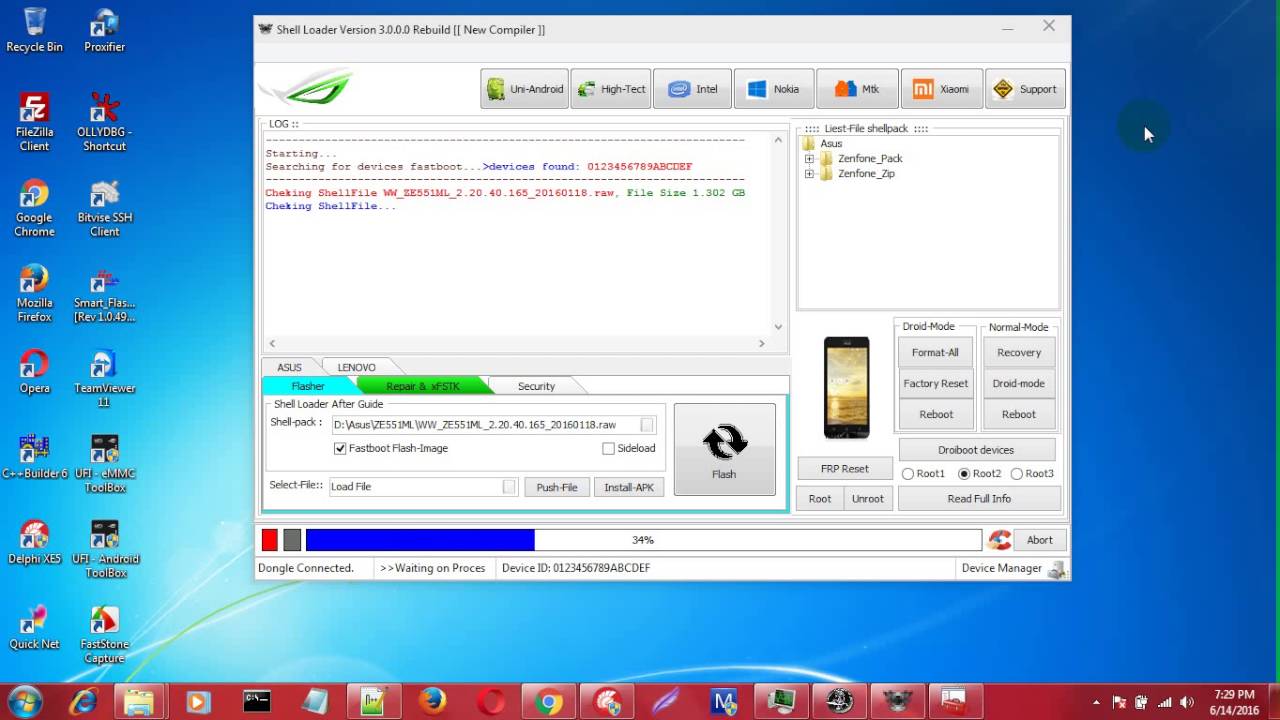
Task: Click the red stop square icon
Action: (x=269, y=540)
